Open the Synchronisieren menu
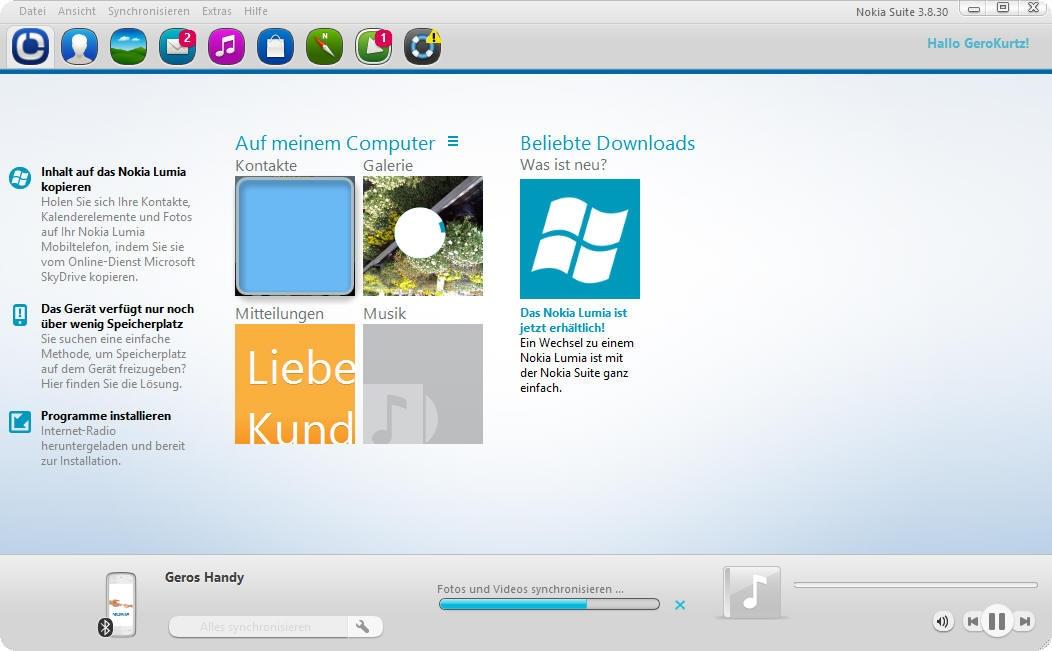 coord(149,11)
